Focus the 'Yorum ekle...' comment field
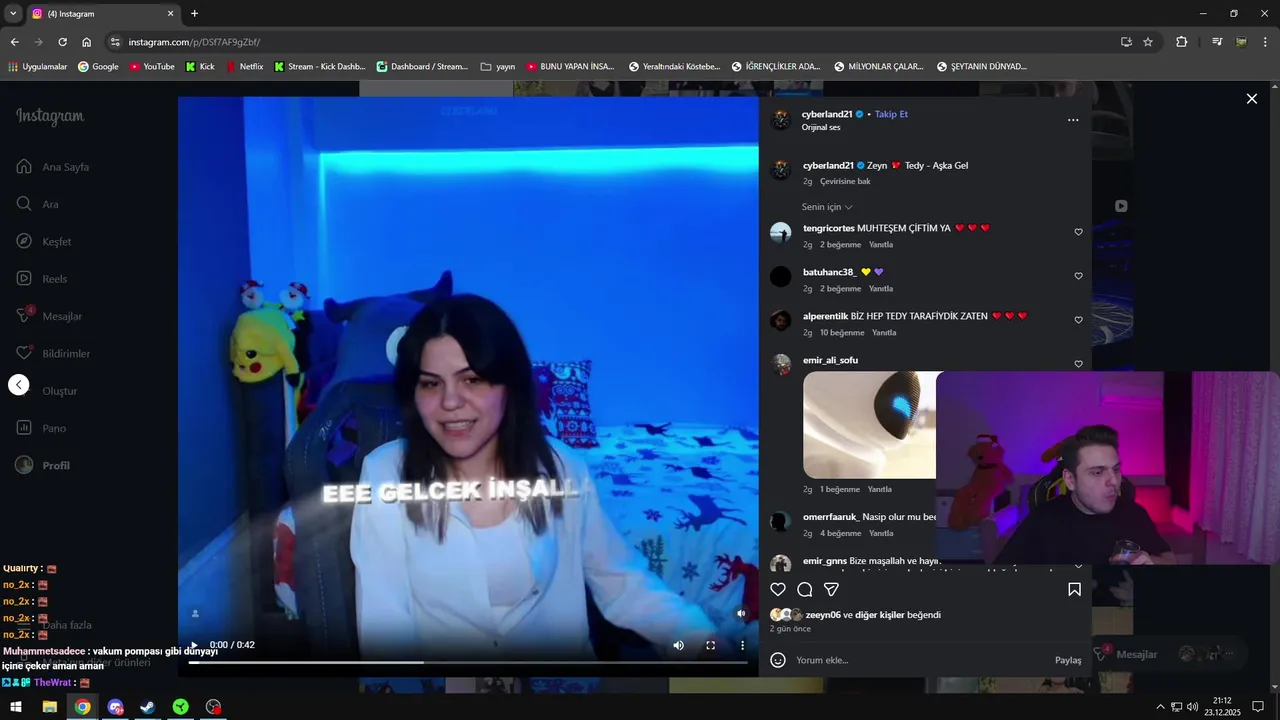Screen dimensions: 1280x720 point(920,660)
